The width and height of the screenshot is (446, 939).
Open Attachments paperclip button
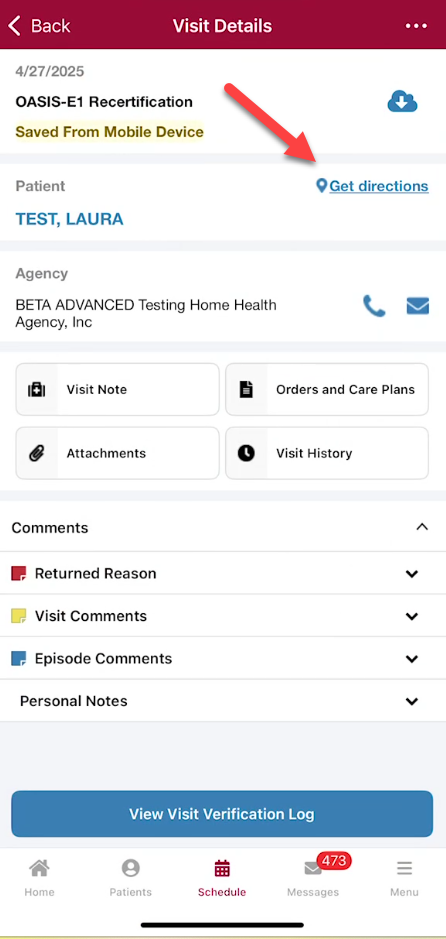[x=117, y=453]
